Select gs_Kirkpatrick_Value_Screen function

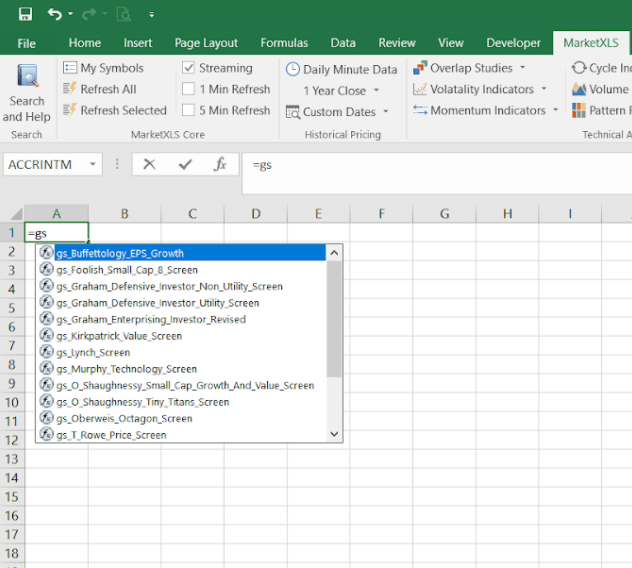(181, 335)
